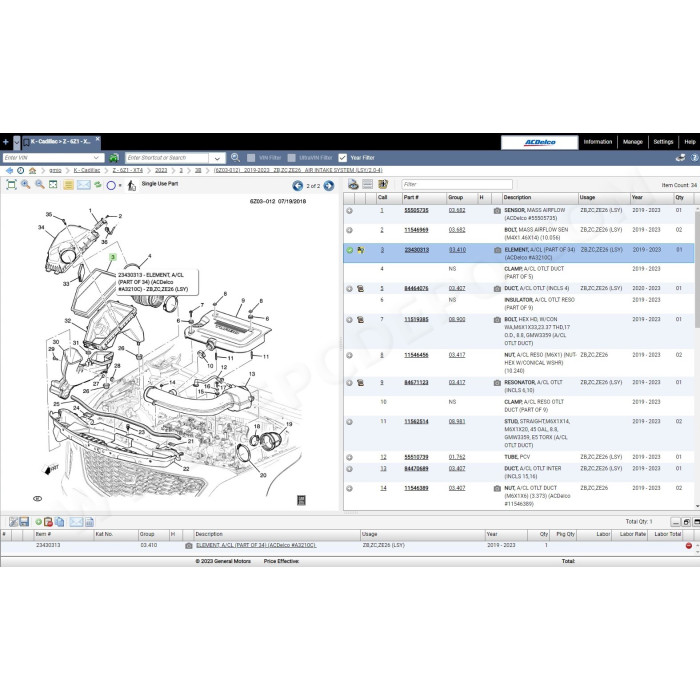This screenshot has height=700, width=700.
Task: Click the Single Use Part icon
Action: 132,185
